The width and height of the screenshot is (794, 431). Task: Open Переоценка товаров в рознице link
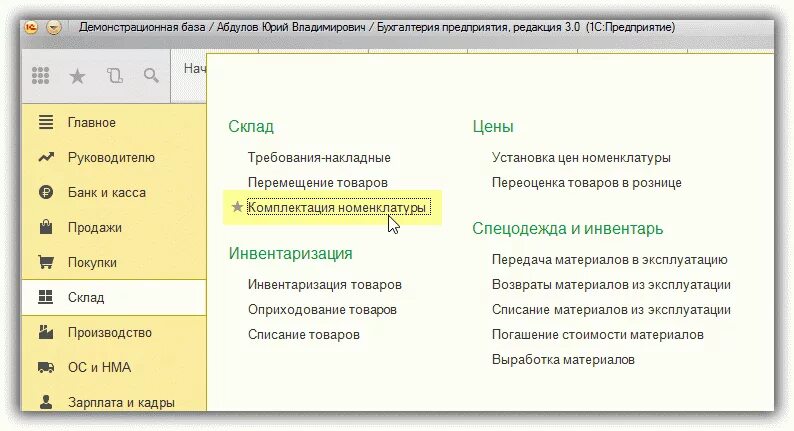pos(587,183)
